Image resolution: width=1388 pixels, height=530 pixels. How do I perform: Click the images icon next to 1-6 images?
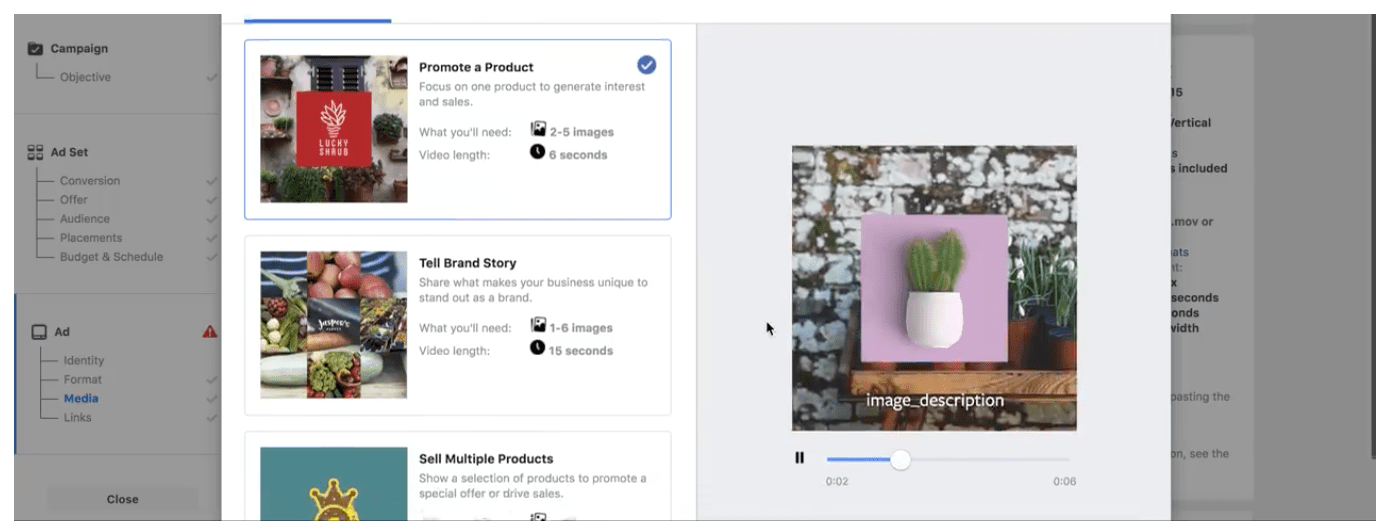coord(538,326)
